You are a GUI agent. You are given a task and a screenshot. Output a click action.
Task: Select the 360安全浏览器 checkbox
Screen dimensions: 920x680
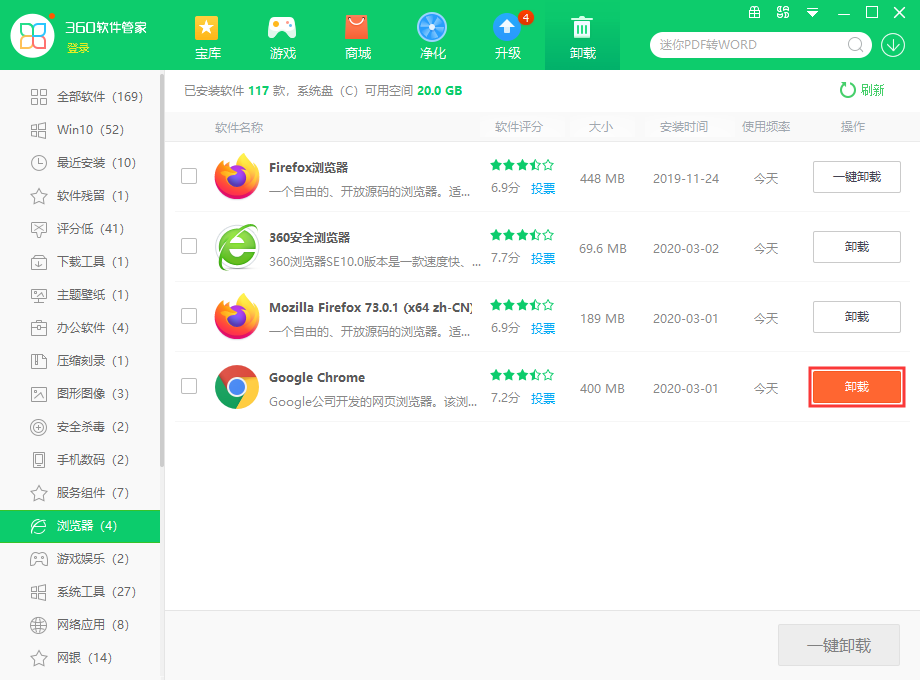click(x=189, y=246)
